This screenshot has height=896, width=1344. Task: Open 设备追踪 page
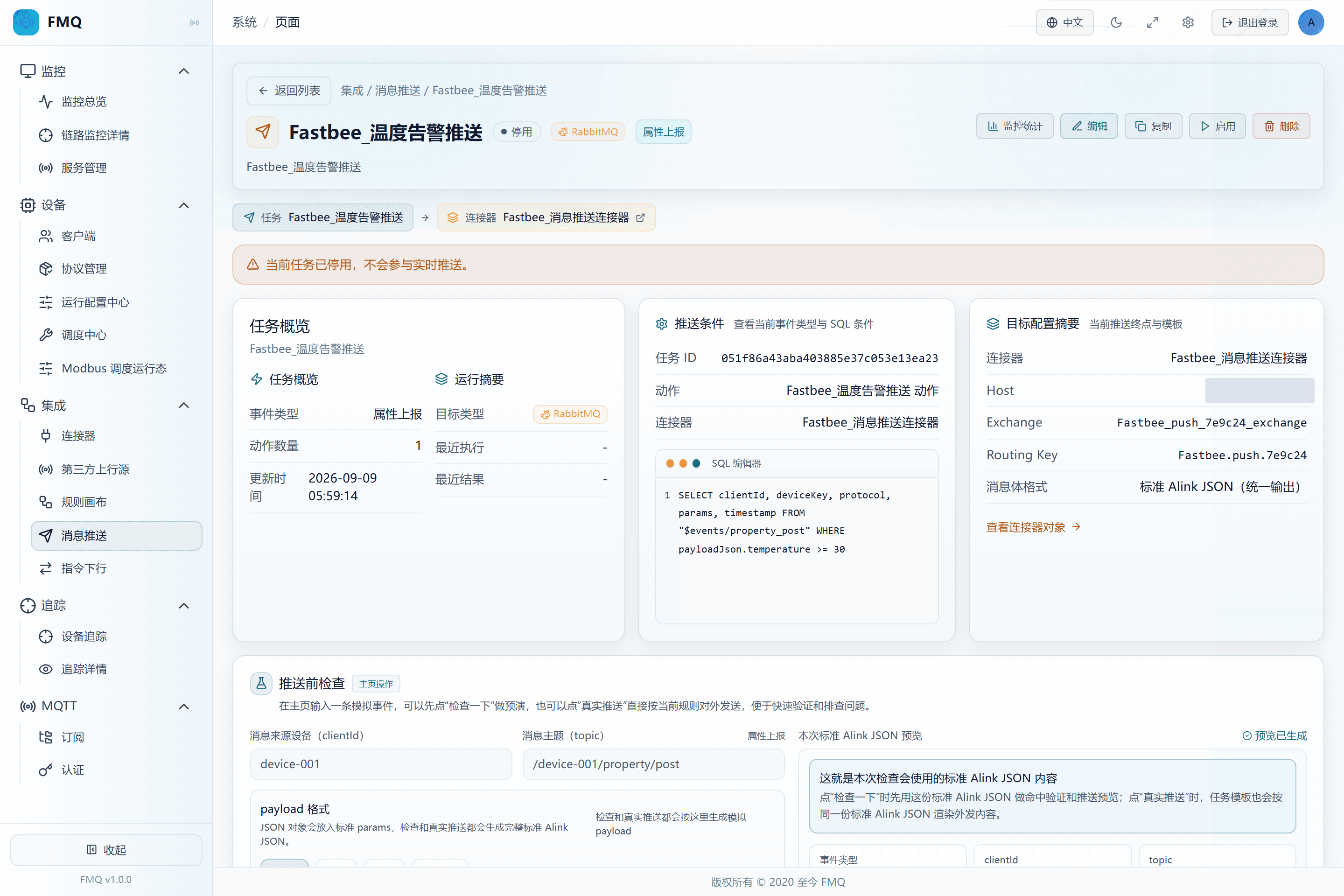[117, 636]
